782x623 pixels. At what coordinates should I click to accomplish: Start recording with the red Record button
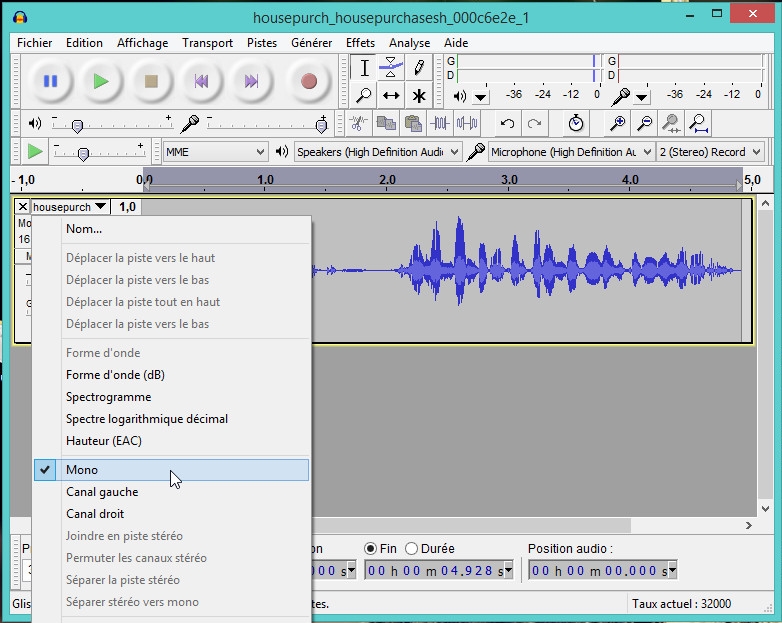309,81
